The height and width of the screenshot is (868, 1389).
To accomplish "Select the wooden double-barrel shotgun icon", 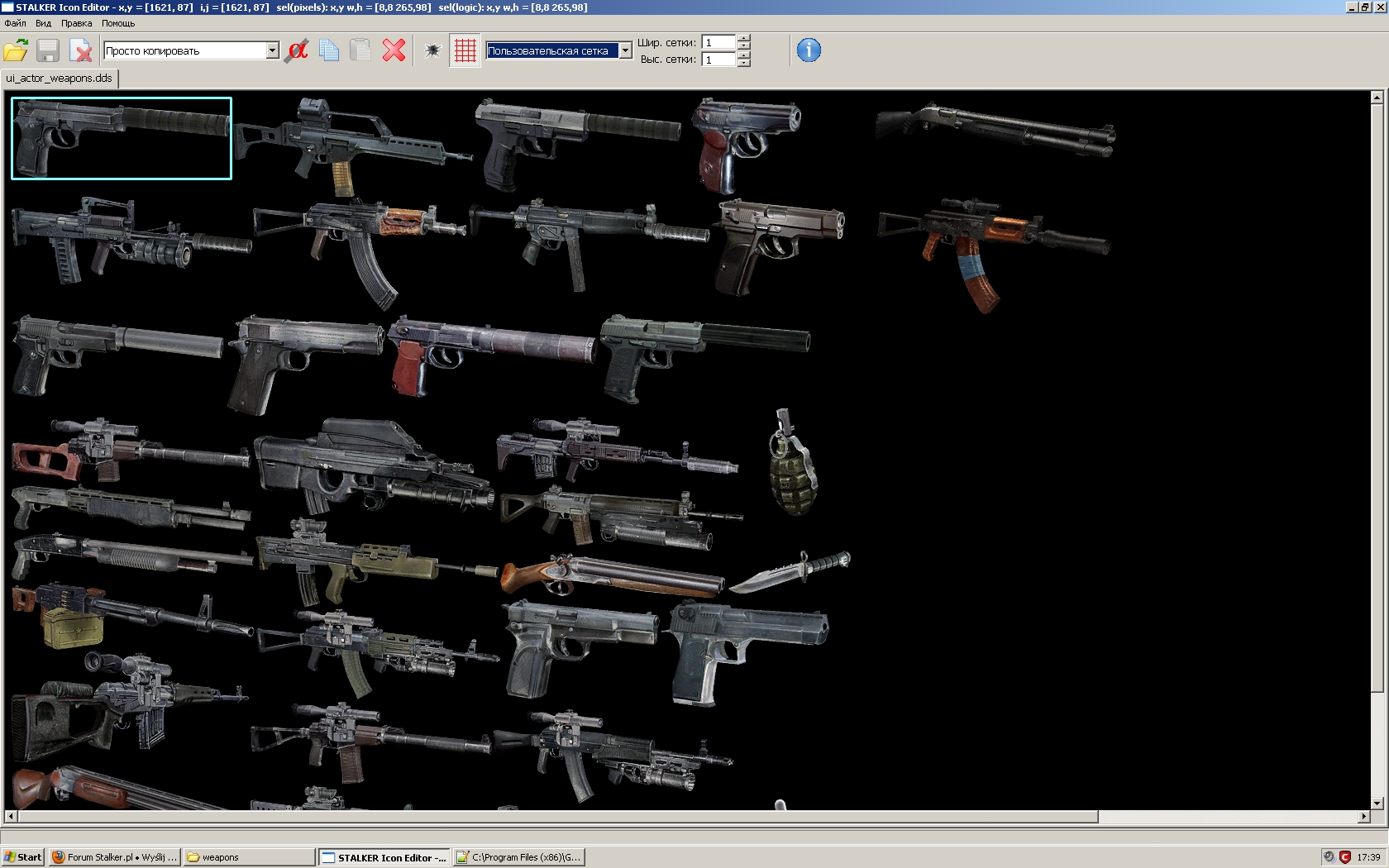I will click(612, 575).
